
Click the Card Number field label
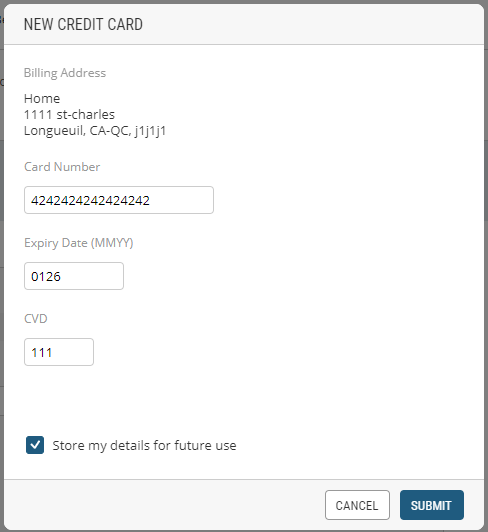point(62,167)
